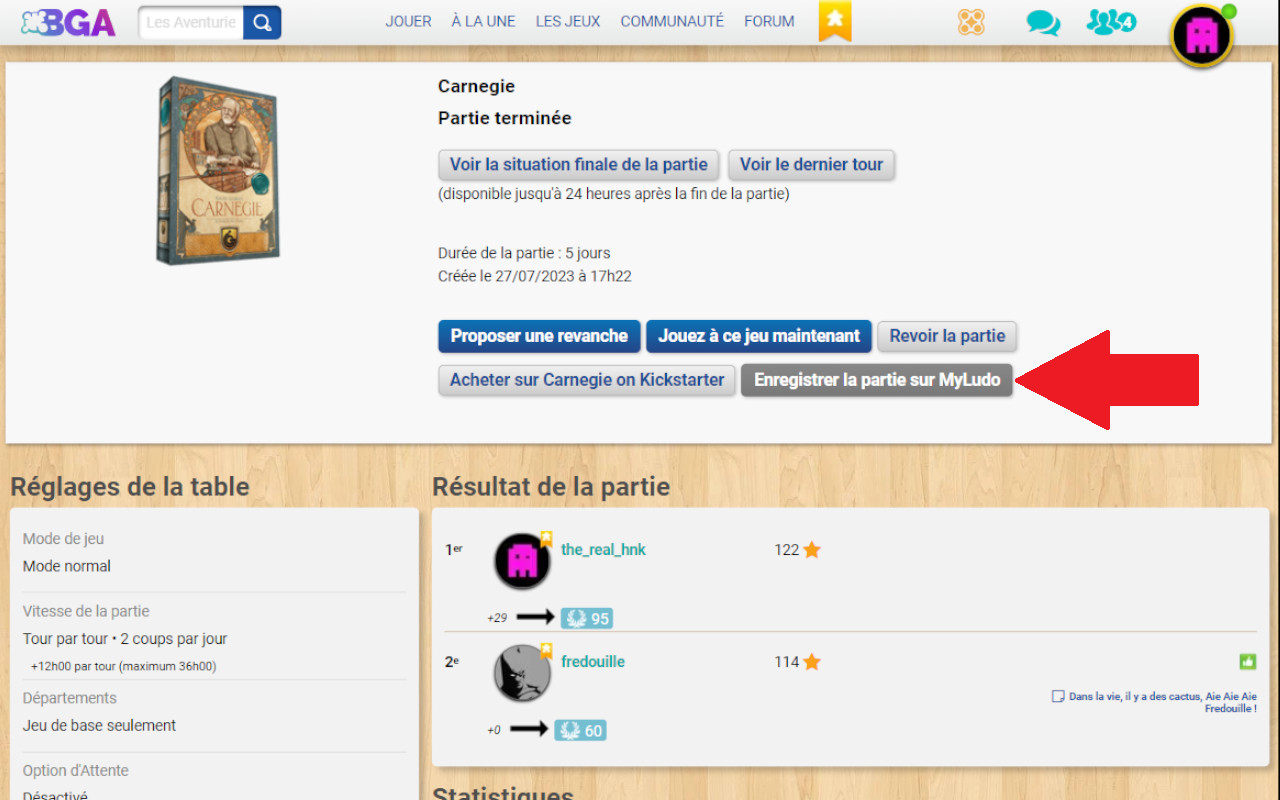The height and width of the screenshot is (800, 1280).
Task: Click the laurel ELO badge showing 60
Action: pos(580,730)
